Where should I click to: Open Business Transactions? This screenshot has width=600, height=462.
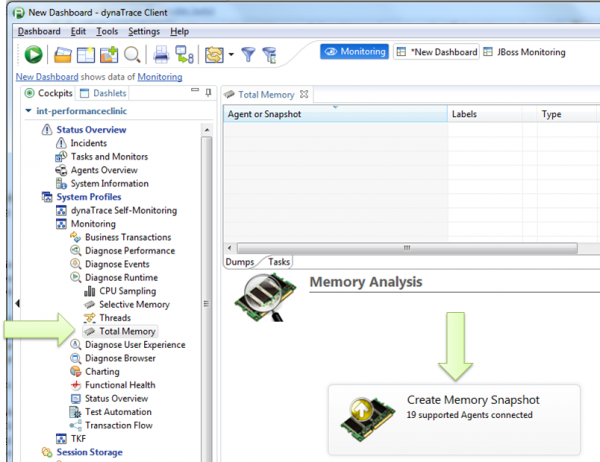tap(128, 237)
